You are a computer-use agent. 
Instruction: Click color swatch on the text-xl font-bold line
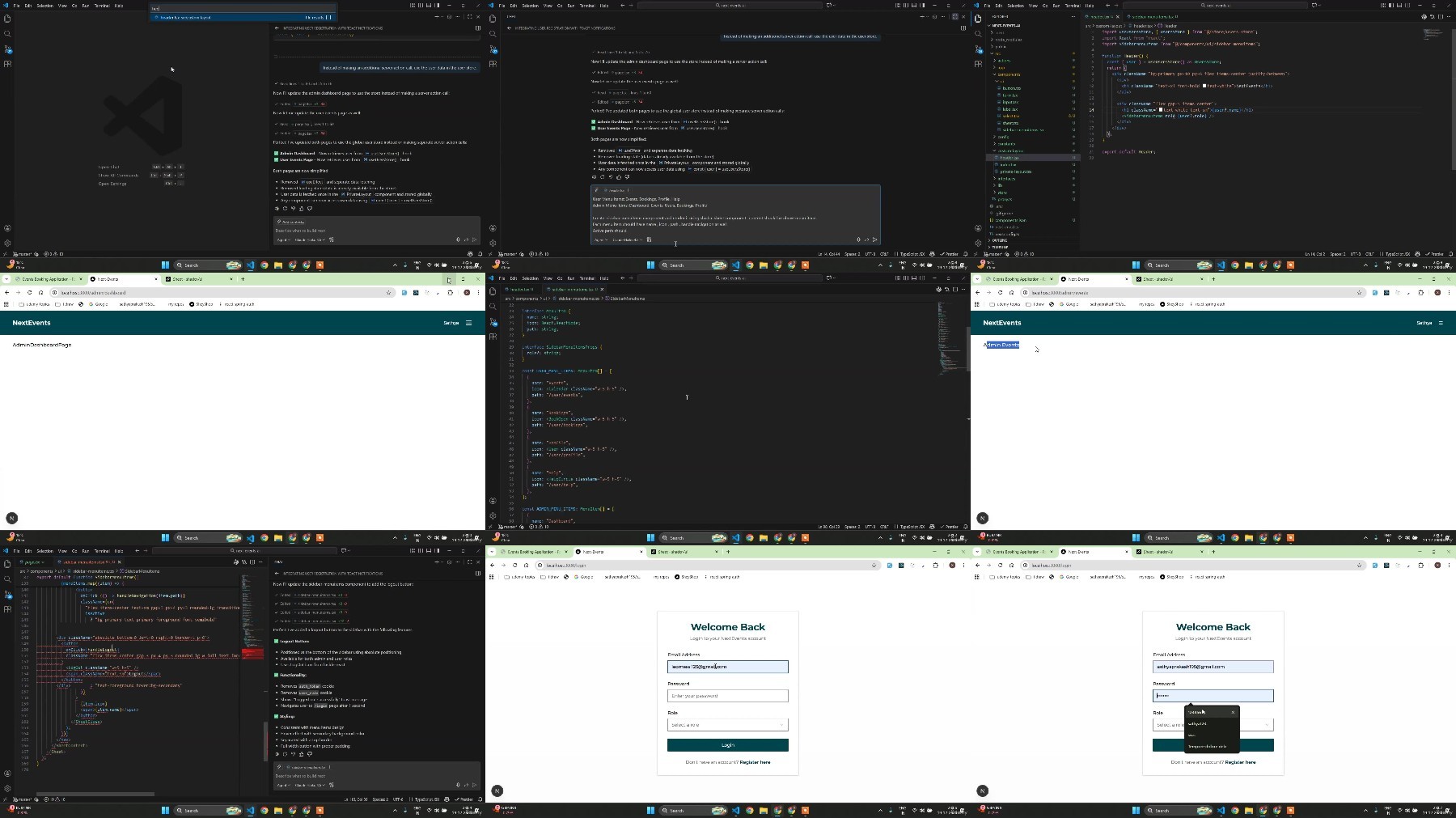pos(1205,86)
